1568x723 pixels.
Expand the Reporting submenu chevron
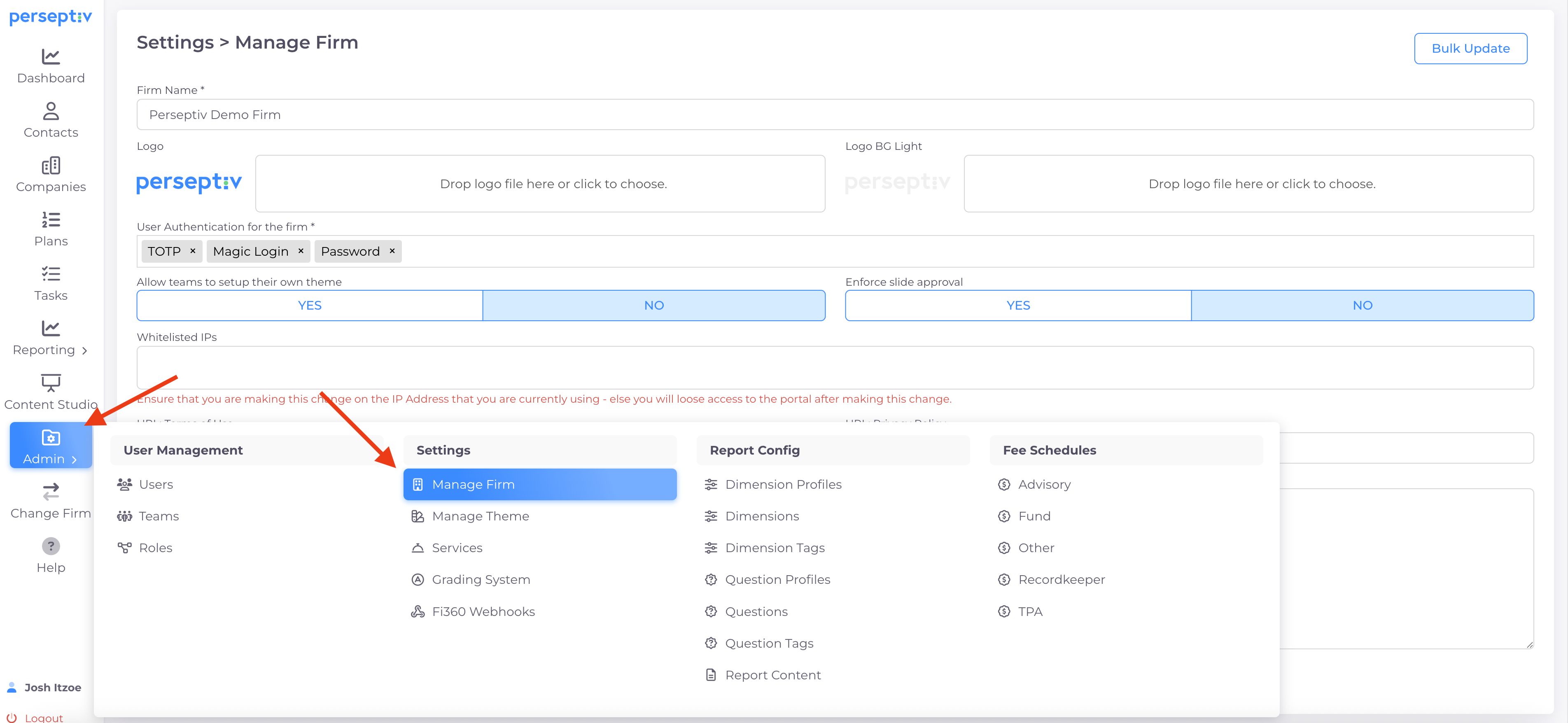point(84,350)
